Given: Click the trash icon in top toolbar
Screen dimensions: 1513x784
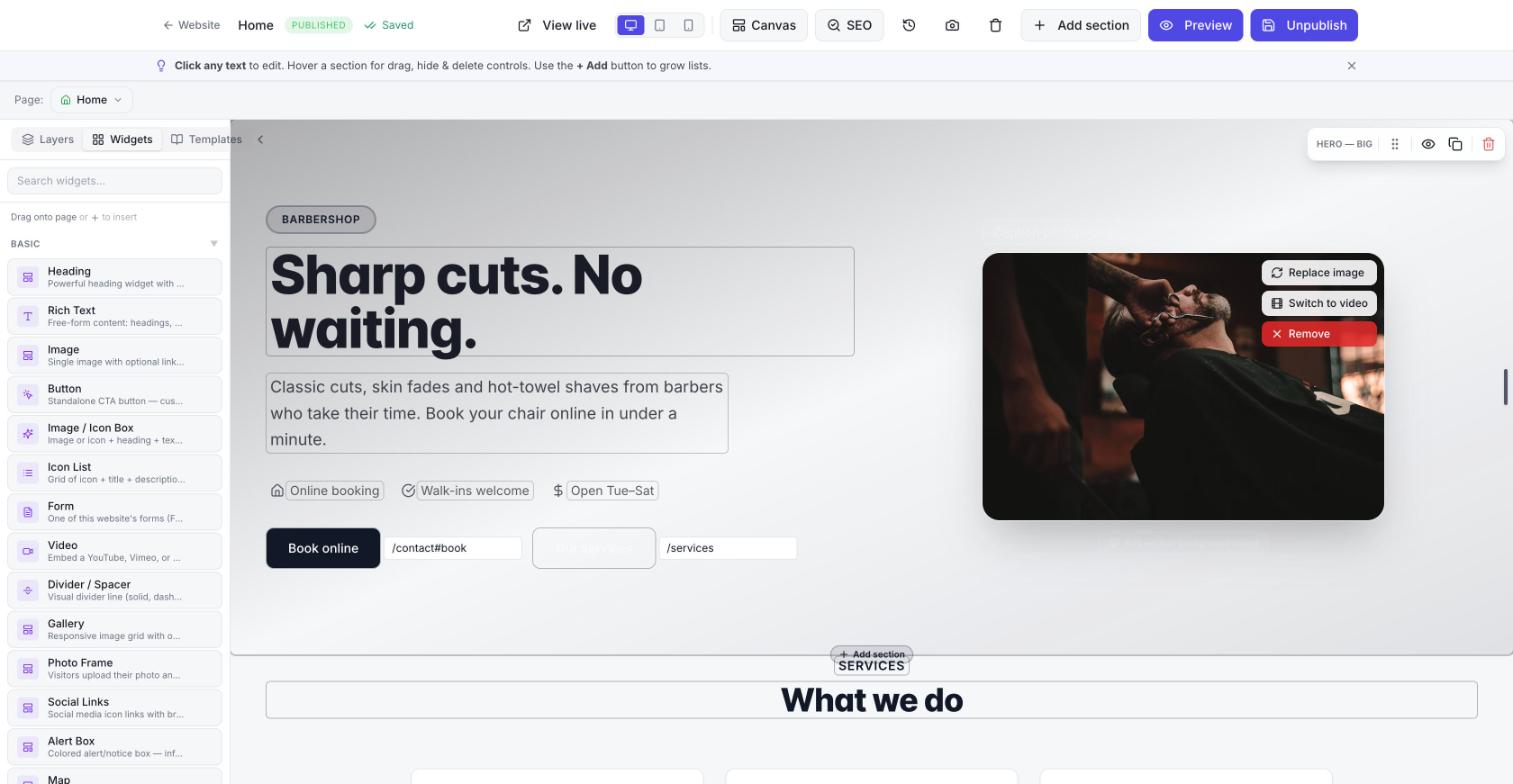Looking at the screenshot, I should [x=995, y=25].
